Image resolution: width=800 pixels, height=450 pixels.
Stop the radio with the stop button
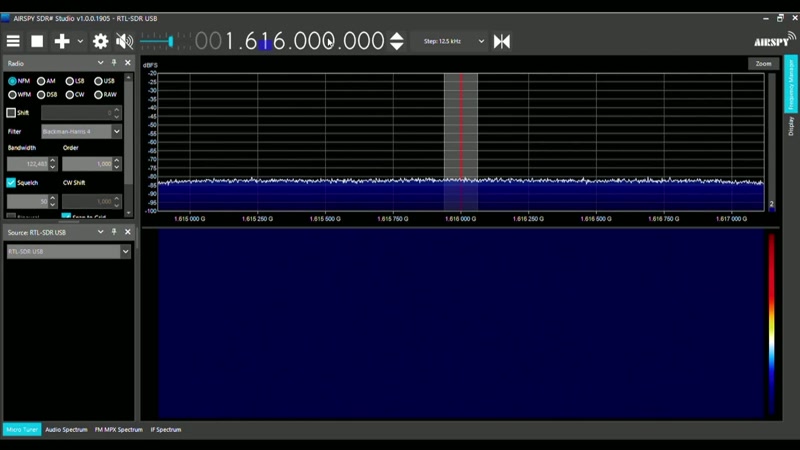pyautogui.click(x=37, y=41)
